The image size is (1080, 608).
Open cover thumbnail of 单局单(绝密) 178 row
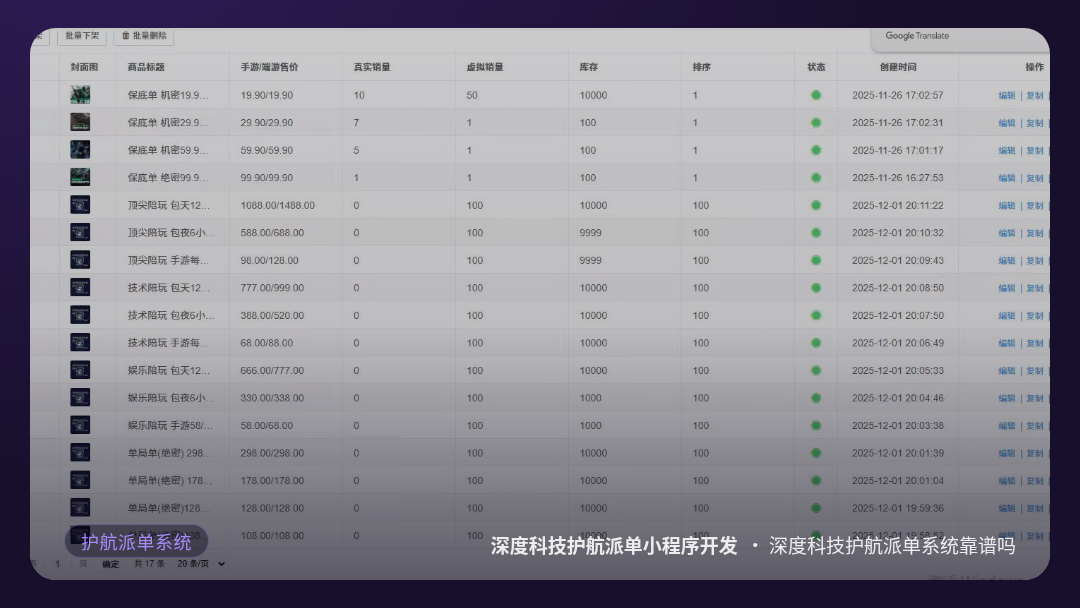(x=80, y=481)
